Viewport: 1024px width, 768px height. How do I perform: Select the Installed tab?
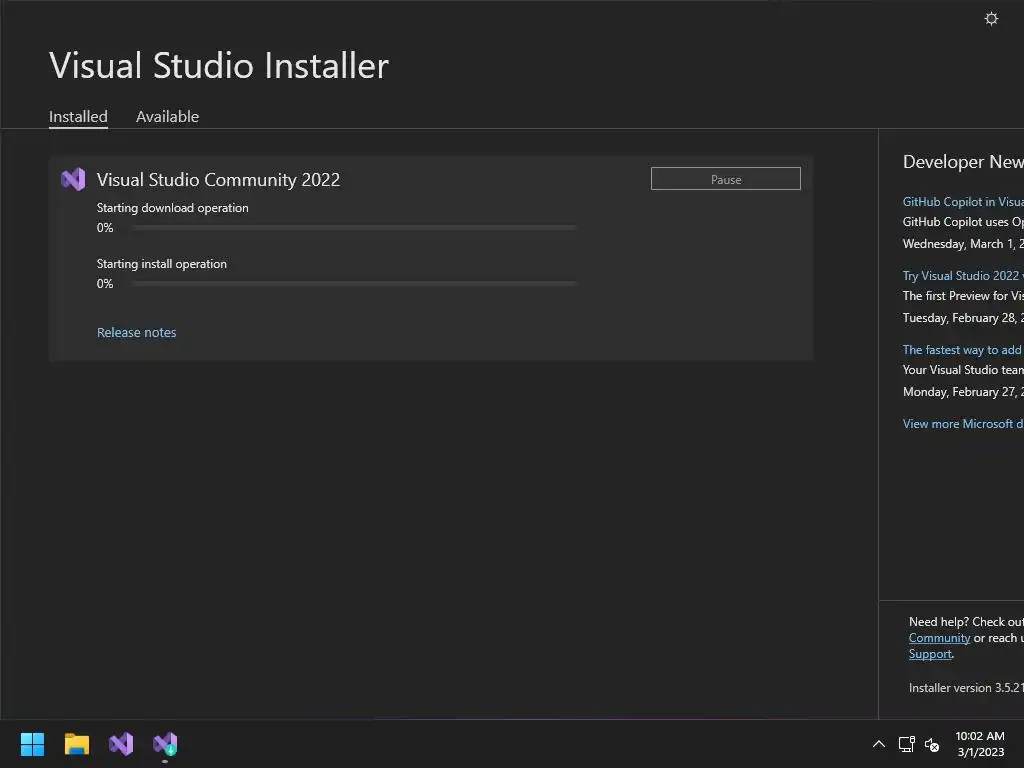(78, 116)
